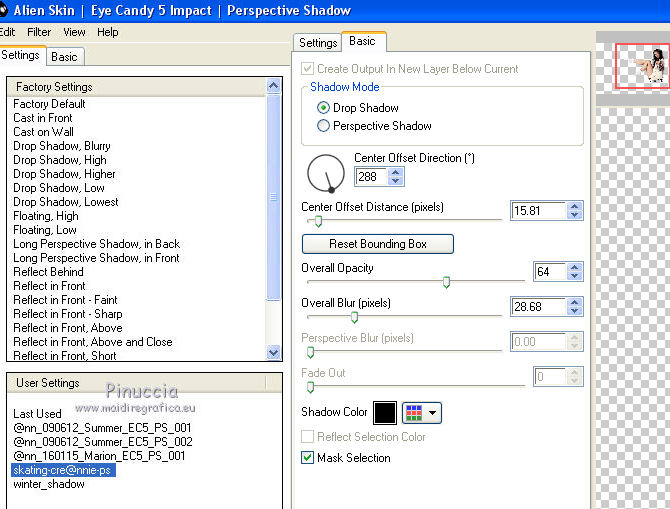Select Last Used user setting
This screenshot has width=670, height=509.
[37, 414]
